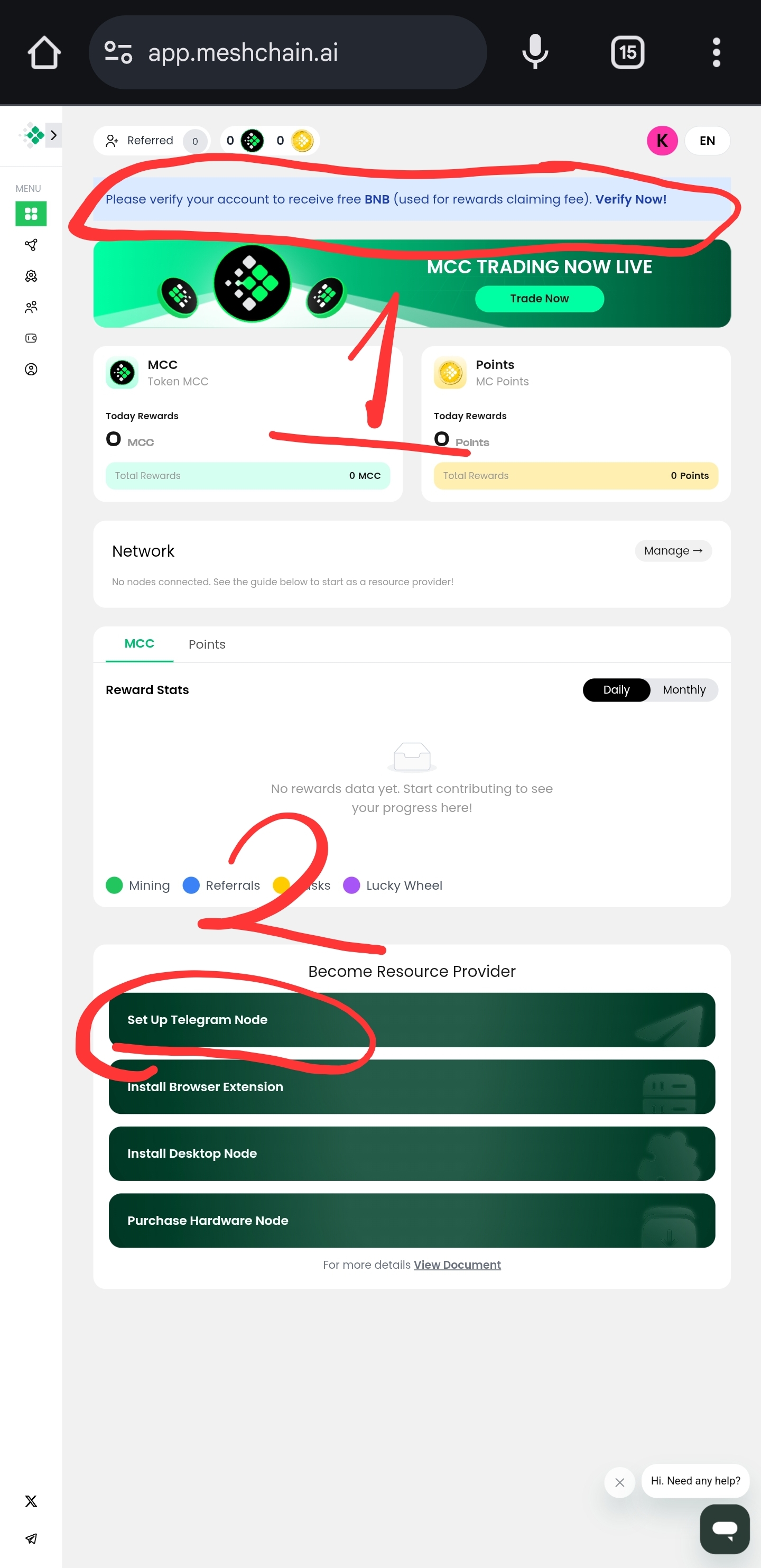This screenshot has width=761, height=1568.
Task: Open the profile circle sidebar icon
Action: [x=31, y=370]
